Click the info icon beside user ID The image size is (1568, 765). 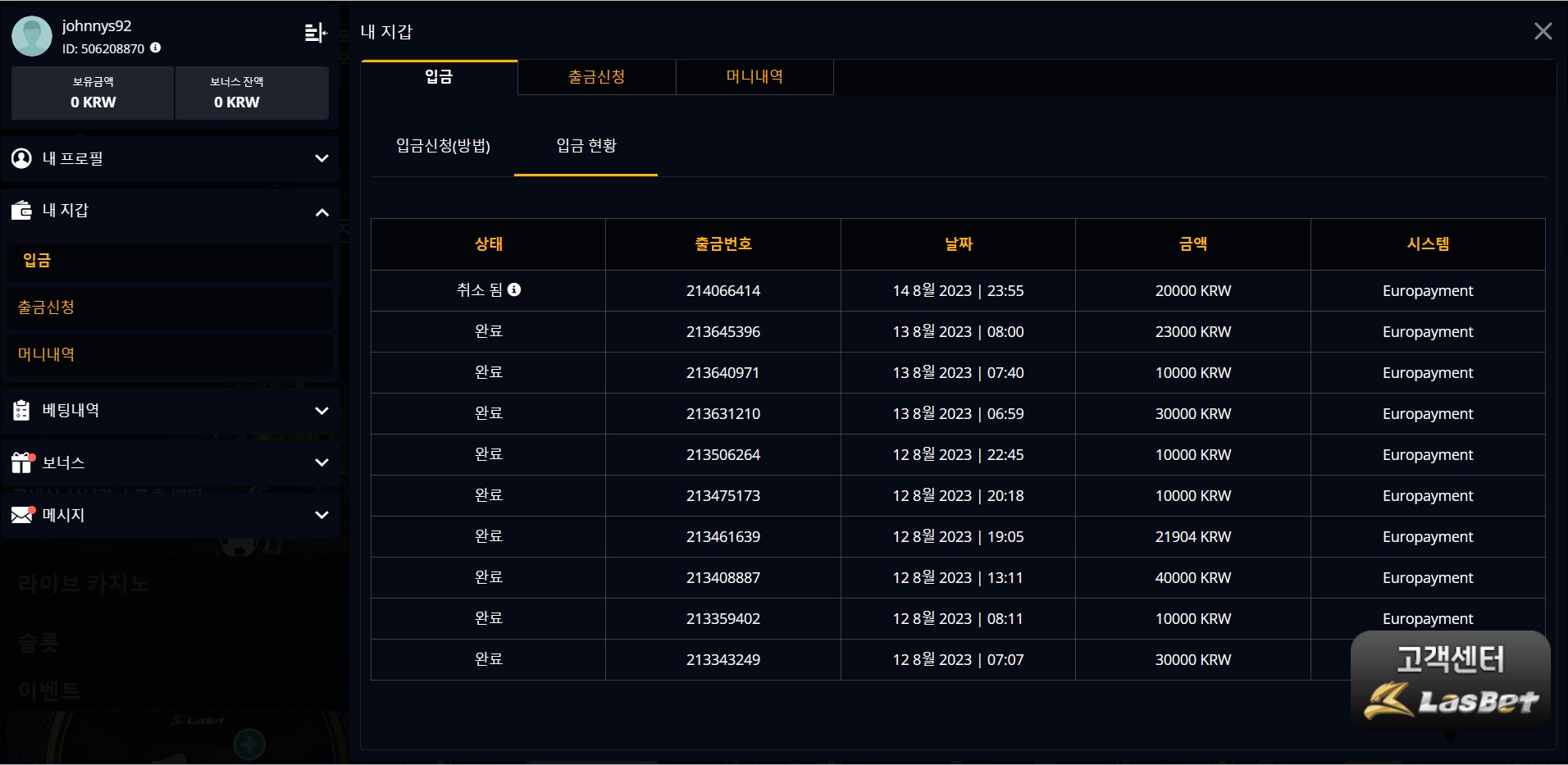click(x=156, y=48)
